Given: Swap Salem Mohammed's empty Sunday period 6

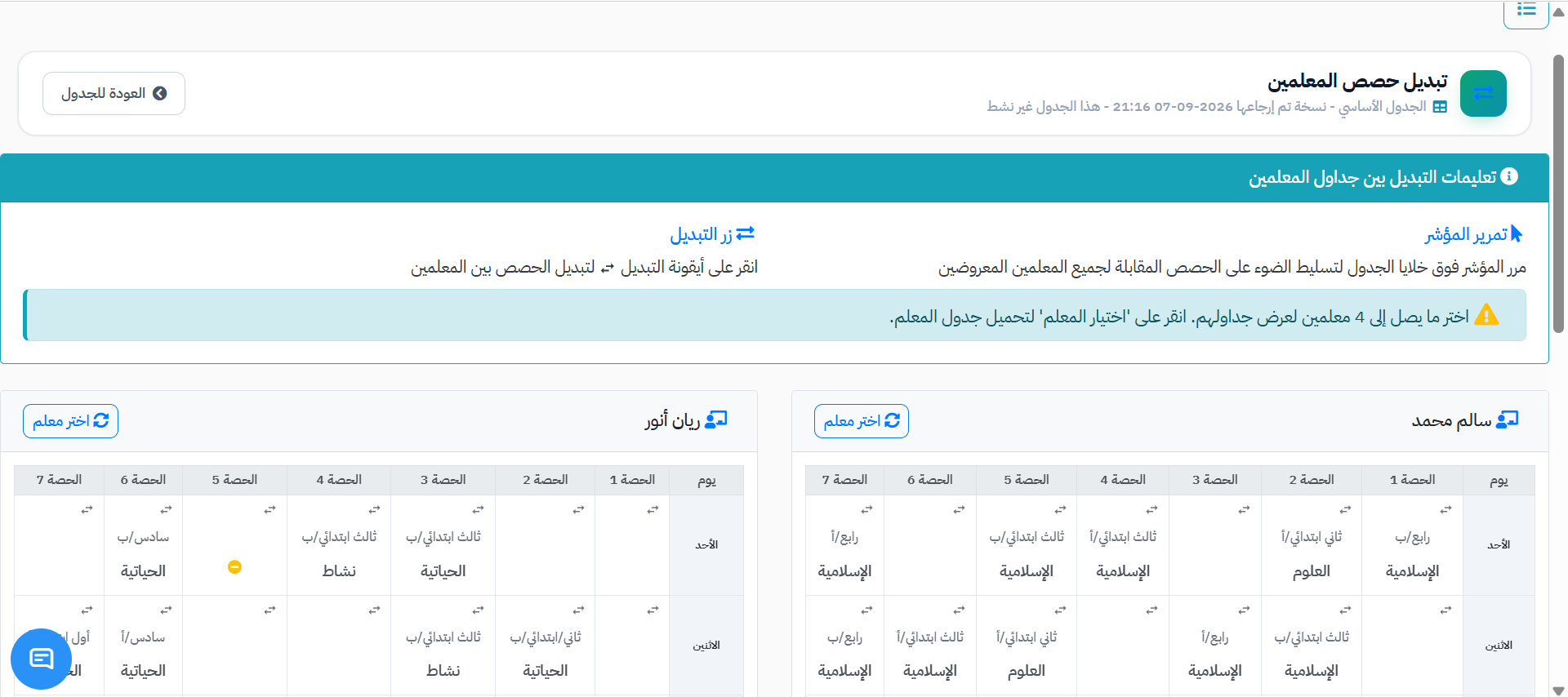Looking at the screenshot, I should coord(959,510).
